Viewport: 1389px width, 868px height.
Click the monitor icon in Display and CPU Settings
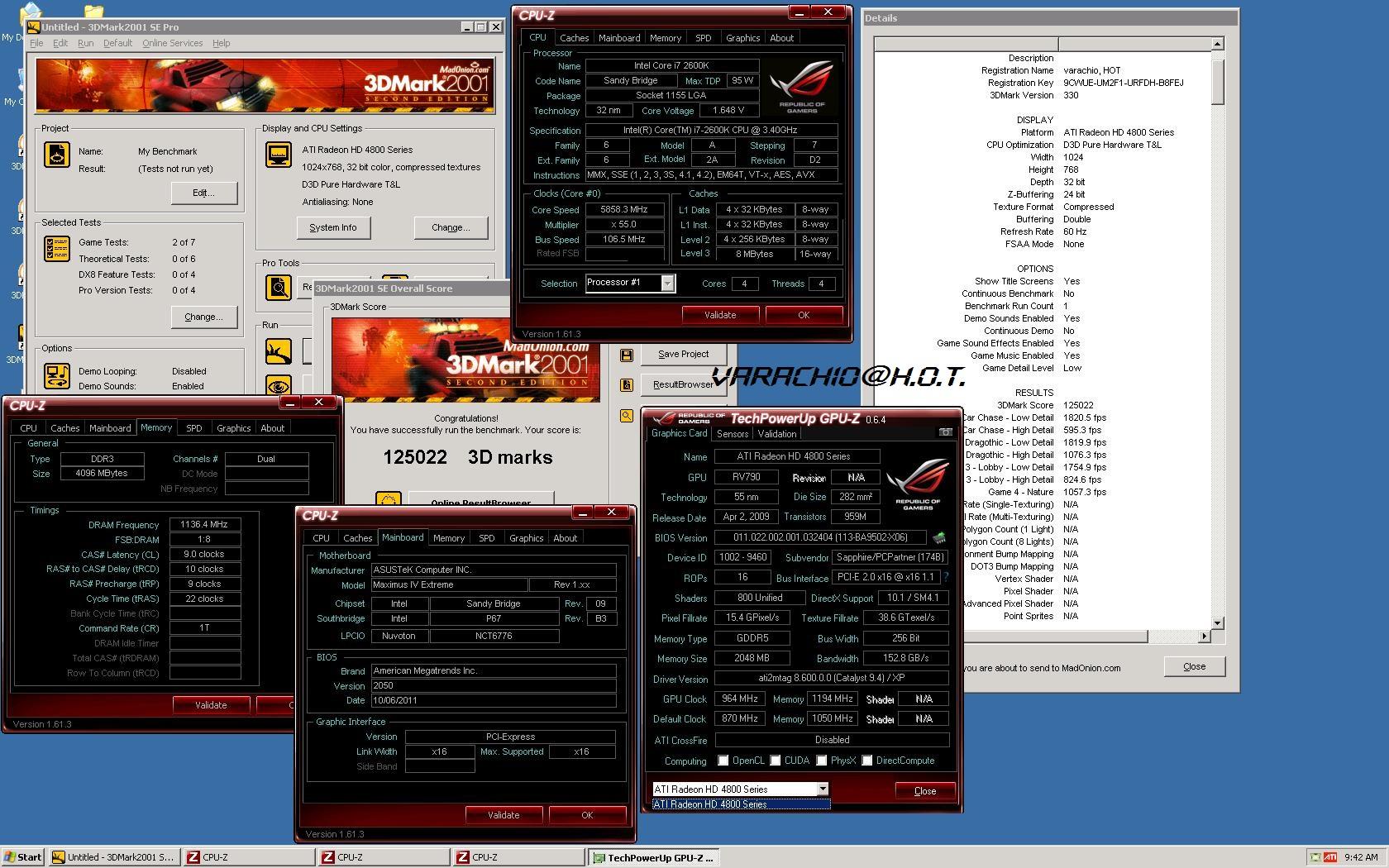point(278,155)
